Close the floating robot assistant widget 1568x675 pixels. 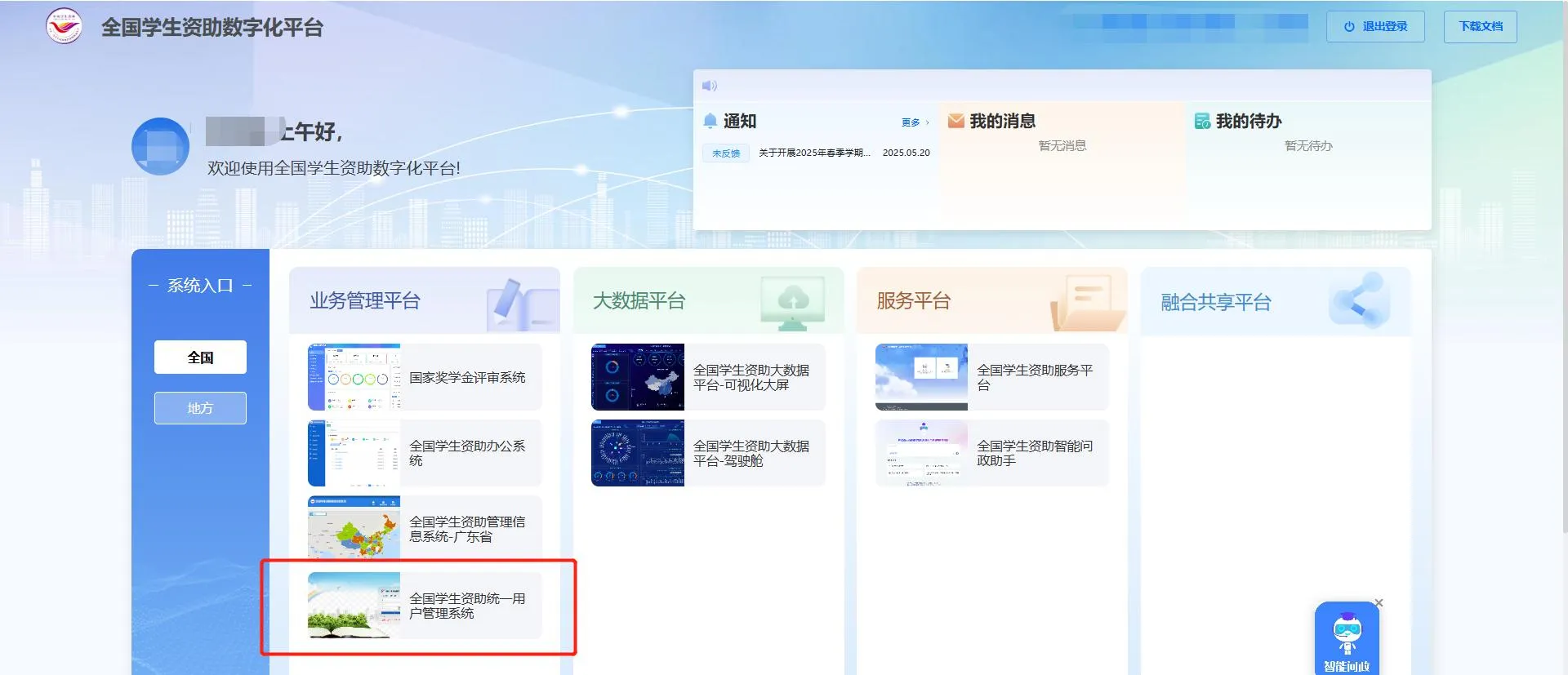[x=1379, y=603]
